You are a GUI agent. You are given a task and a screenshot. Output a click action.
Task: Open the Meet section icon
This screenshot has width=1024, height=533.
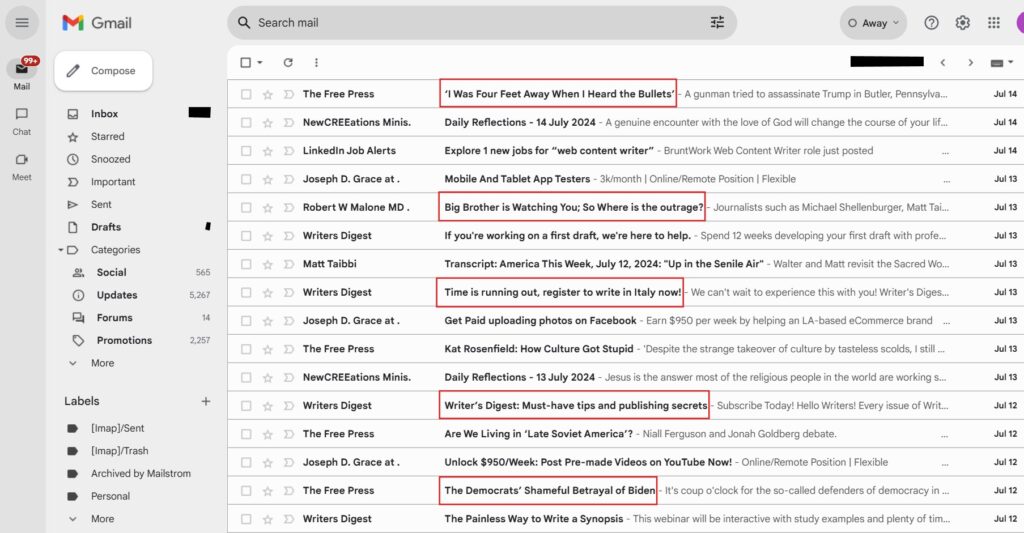tap(22, 160)
